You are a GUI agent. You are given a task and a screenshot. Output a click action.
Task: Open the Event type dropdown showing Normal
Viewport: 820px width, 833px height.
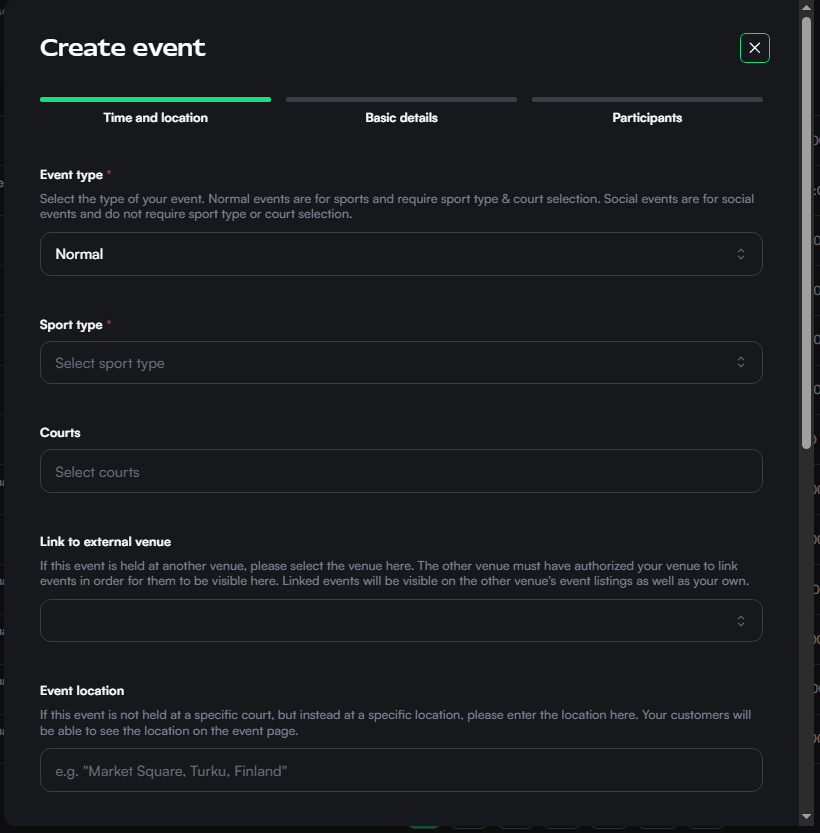click(x=400, y=254)
